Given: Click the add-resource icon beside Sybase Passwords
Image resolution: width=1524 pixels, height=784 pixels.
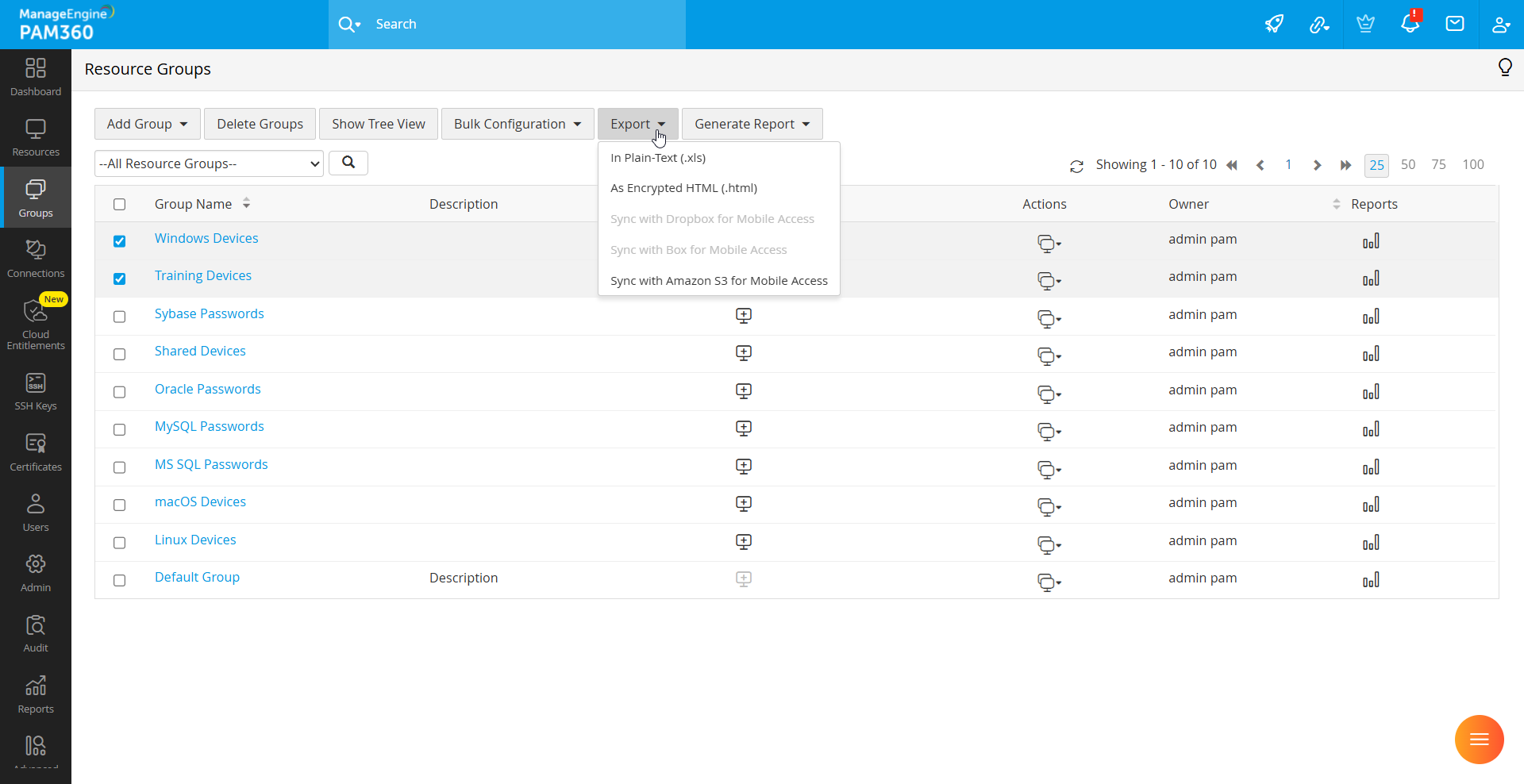Looking at the screenshot, I should click(x=744, y=315).
